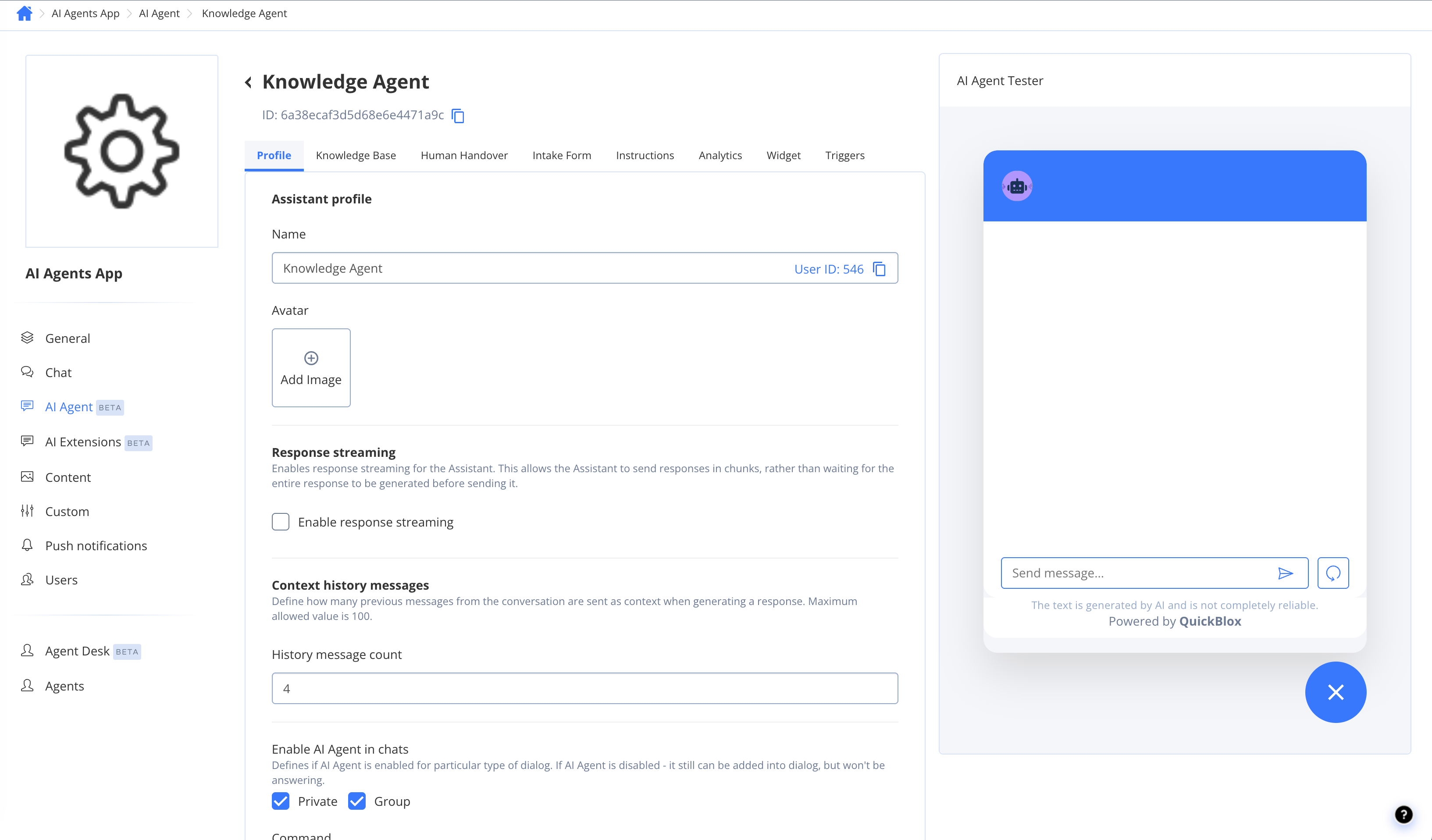Open AI Agent breadcrumb link
The image size is (1432, 840).
pos(159,13)
